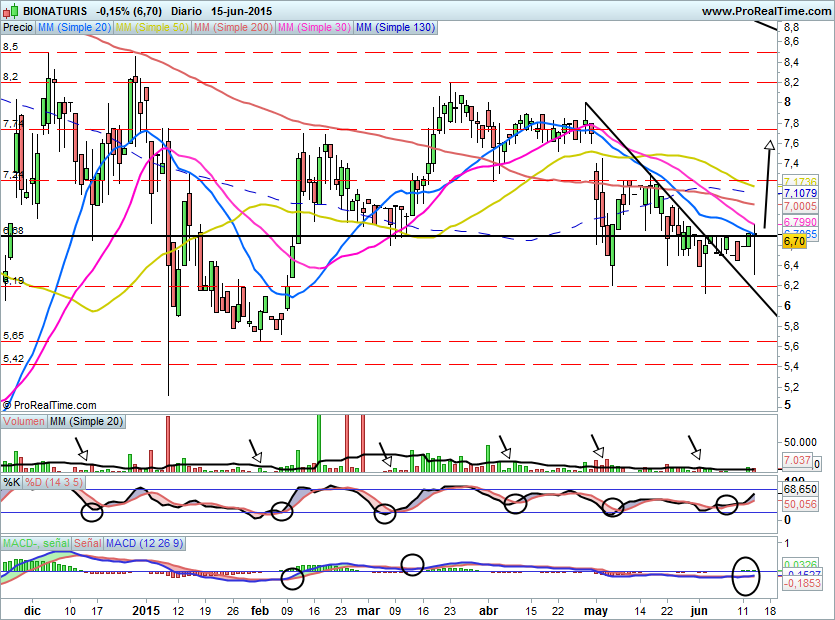Select the MM (Simple 20) price indicator label

[74, 28]
